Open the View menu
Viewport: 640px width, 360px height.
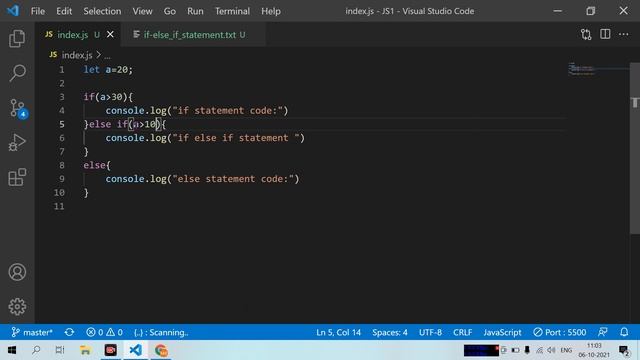pyautogui.click(x=142, y=11)
